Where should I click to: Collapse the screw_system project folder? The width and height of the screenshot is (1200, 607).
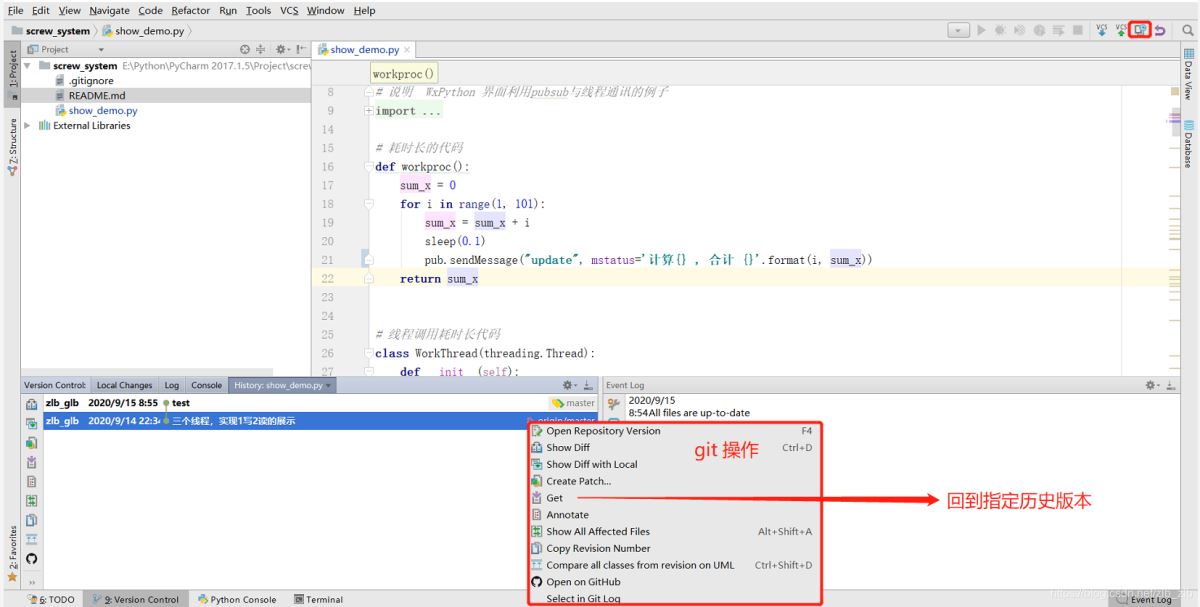(x=29, y=66)
